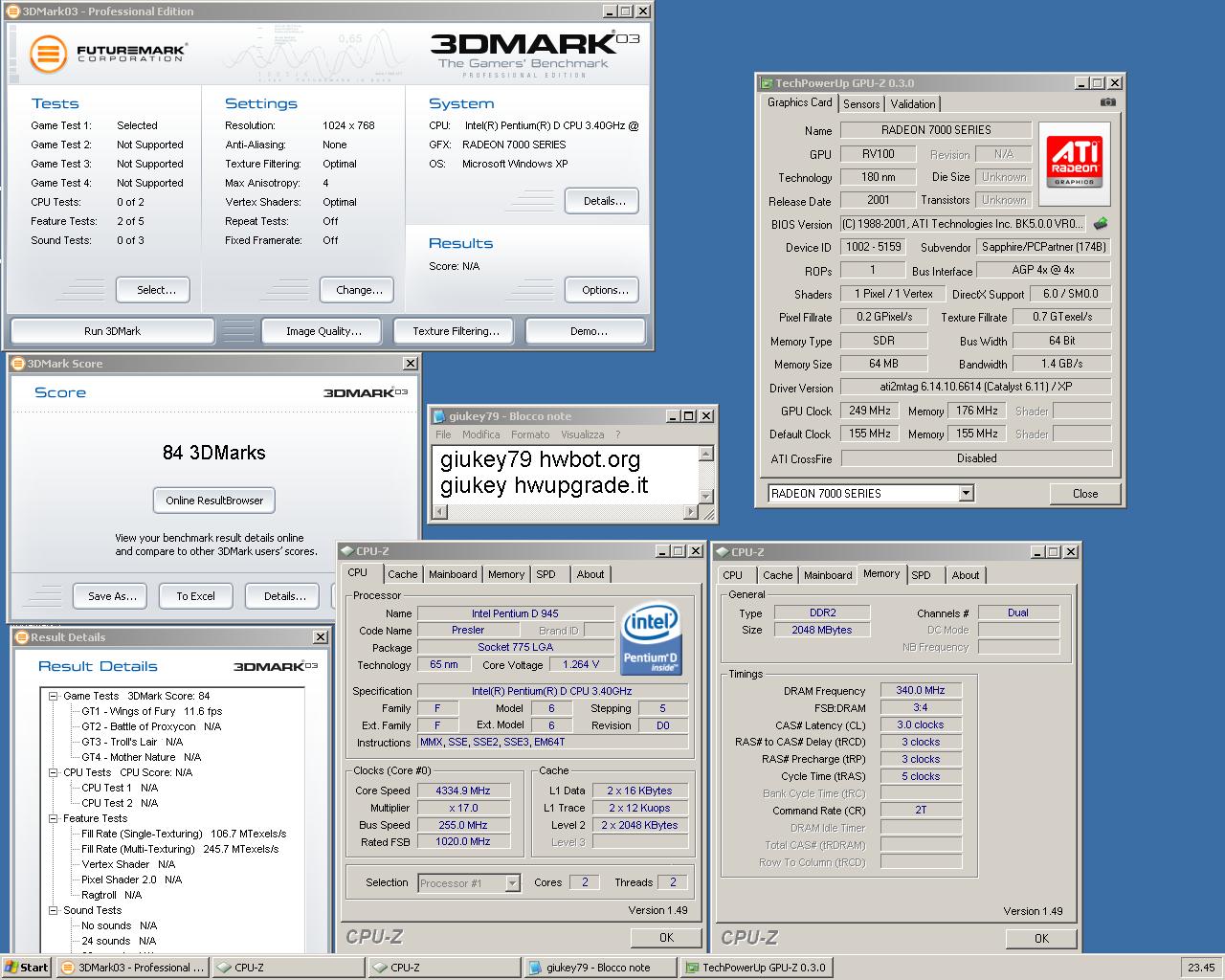The image size is (1225, 980).
Task: Open About tab in right CPU-Z window
Action: tap(966, 576)
